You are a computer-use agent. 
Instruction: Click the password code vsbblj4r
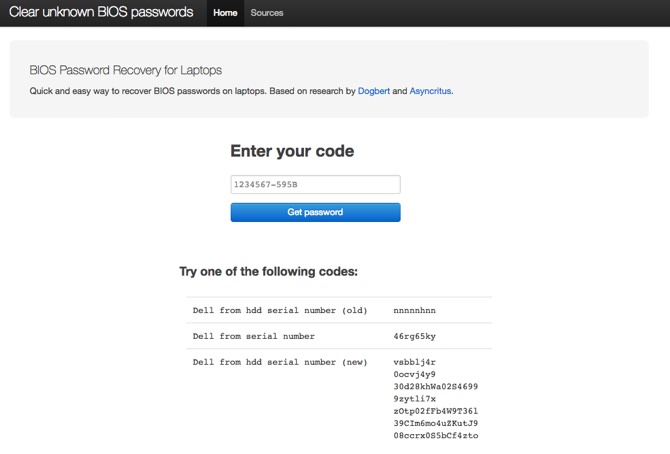click(x=414, y=362)
